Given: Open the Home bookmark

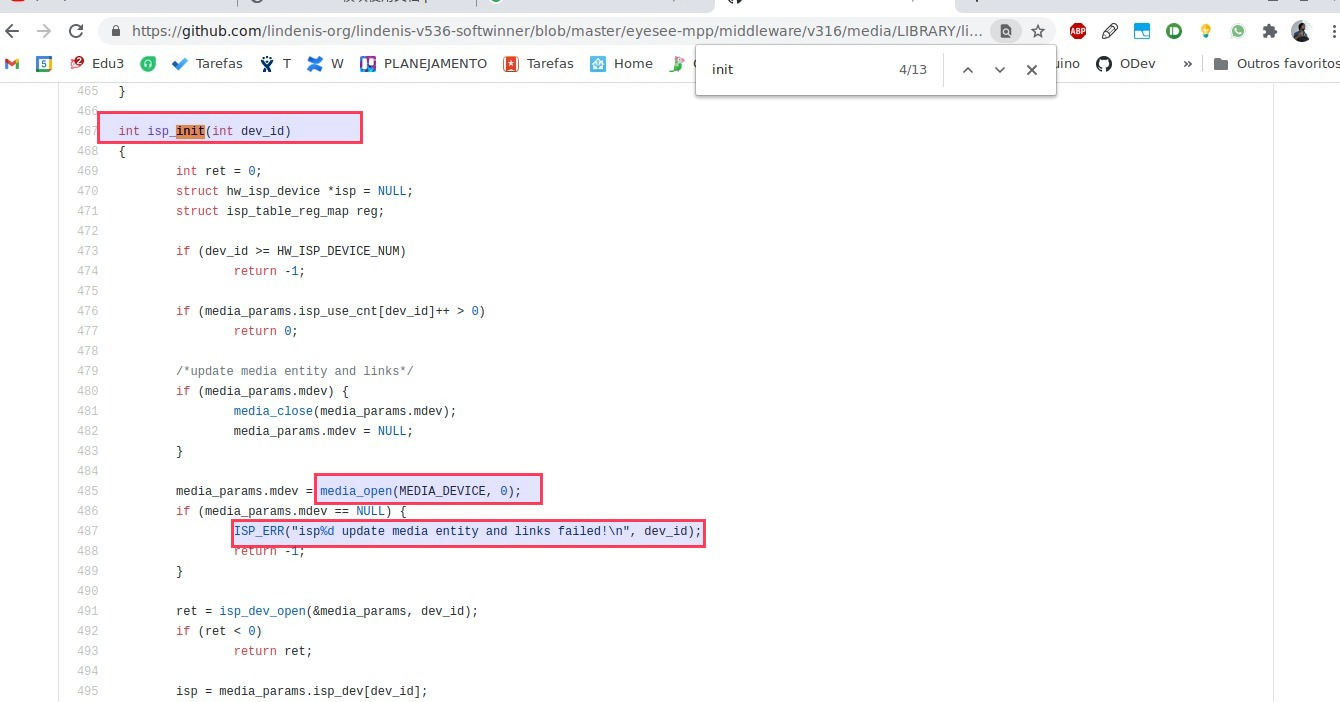Looking at the screenshot, I should pyautogui.click(x=621, y=63).
